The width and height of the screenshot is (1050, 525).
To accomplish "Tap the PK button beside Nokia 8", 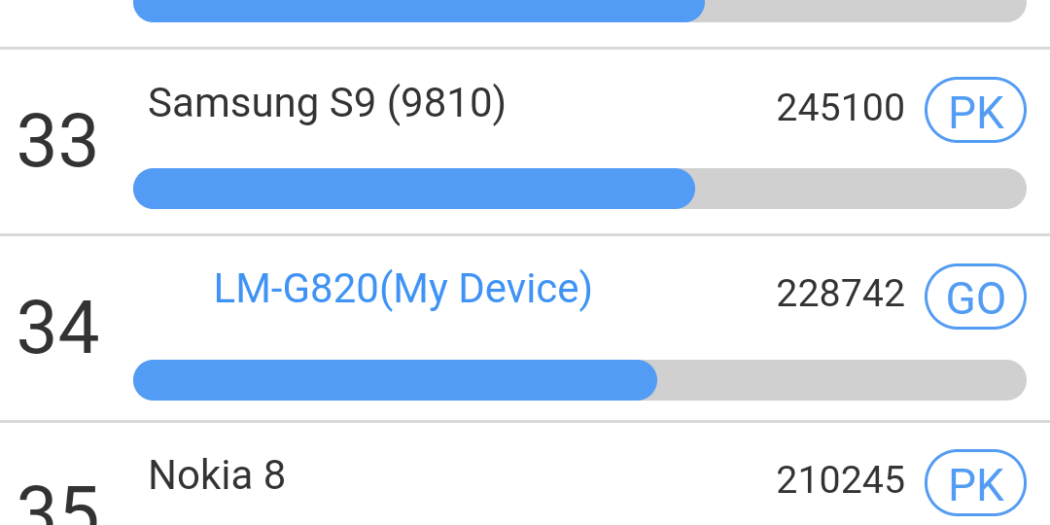I will [975, 482].
